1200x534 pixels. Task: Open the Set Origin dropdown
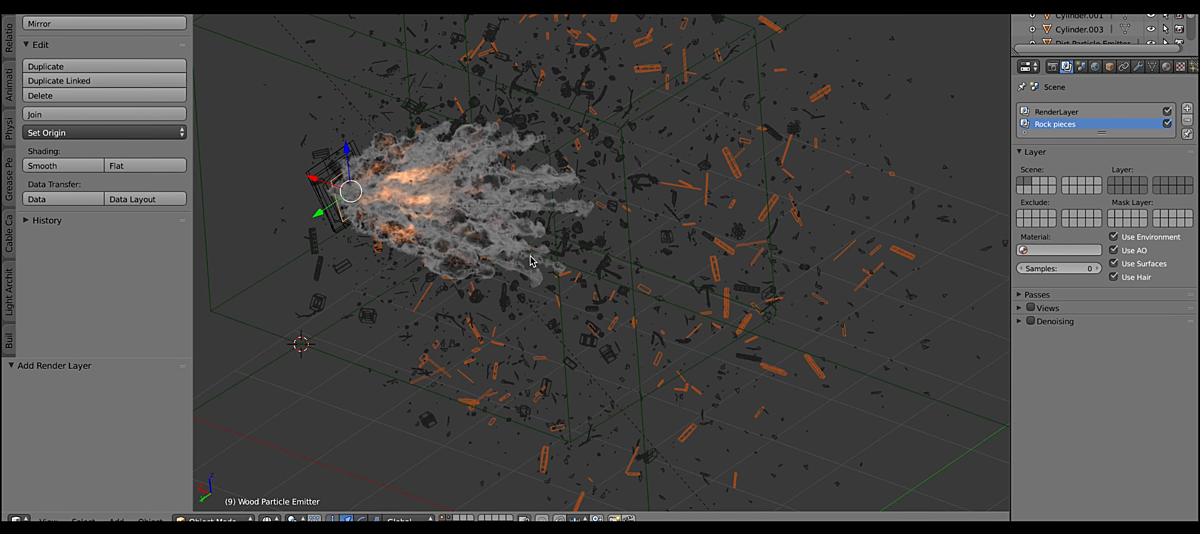click(x=105, y=132)
